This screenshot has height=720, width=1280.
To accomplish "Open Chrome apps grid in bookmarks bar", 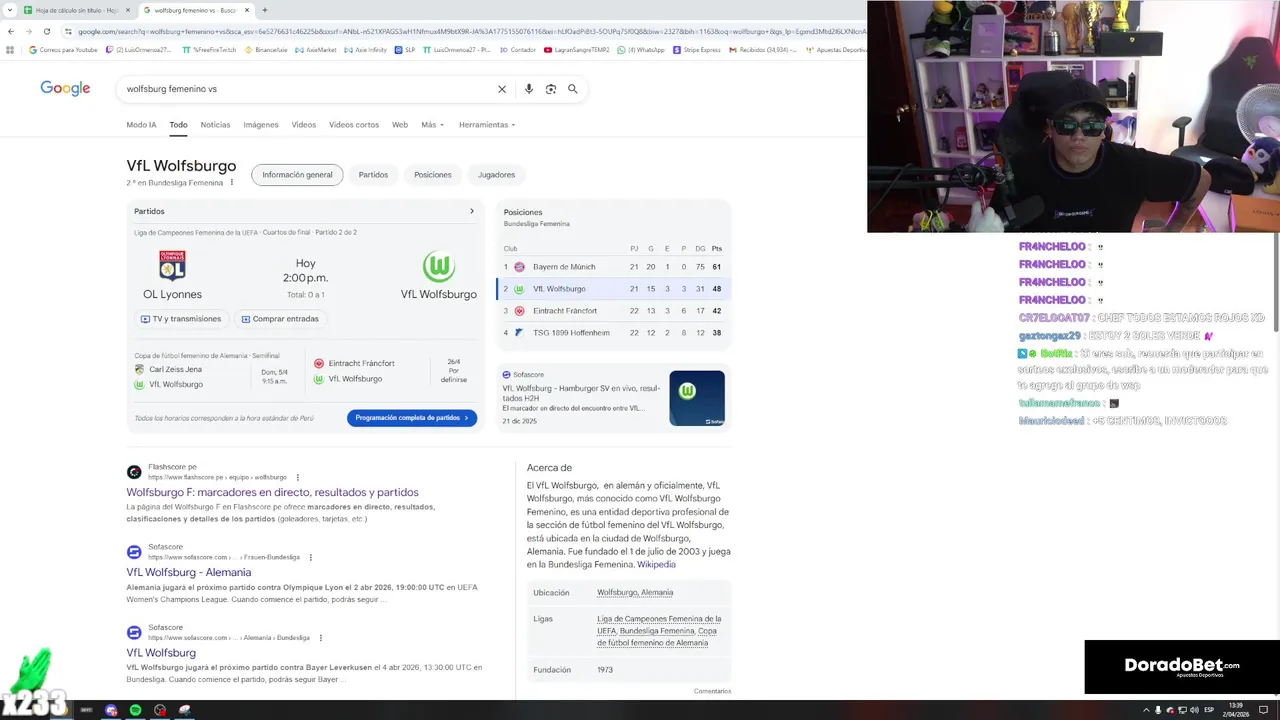I will (x=9, y=49).
